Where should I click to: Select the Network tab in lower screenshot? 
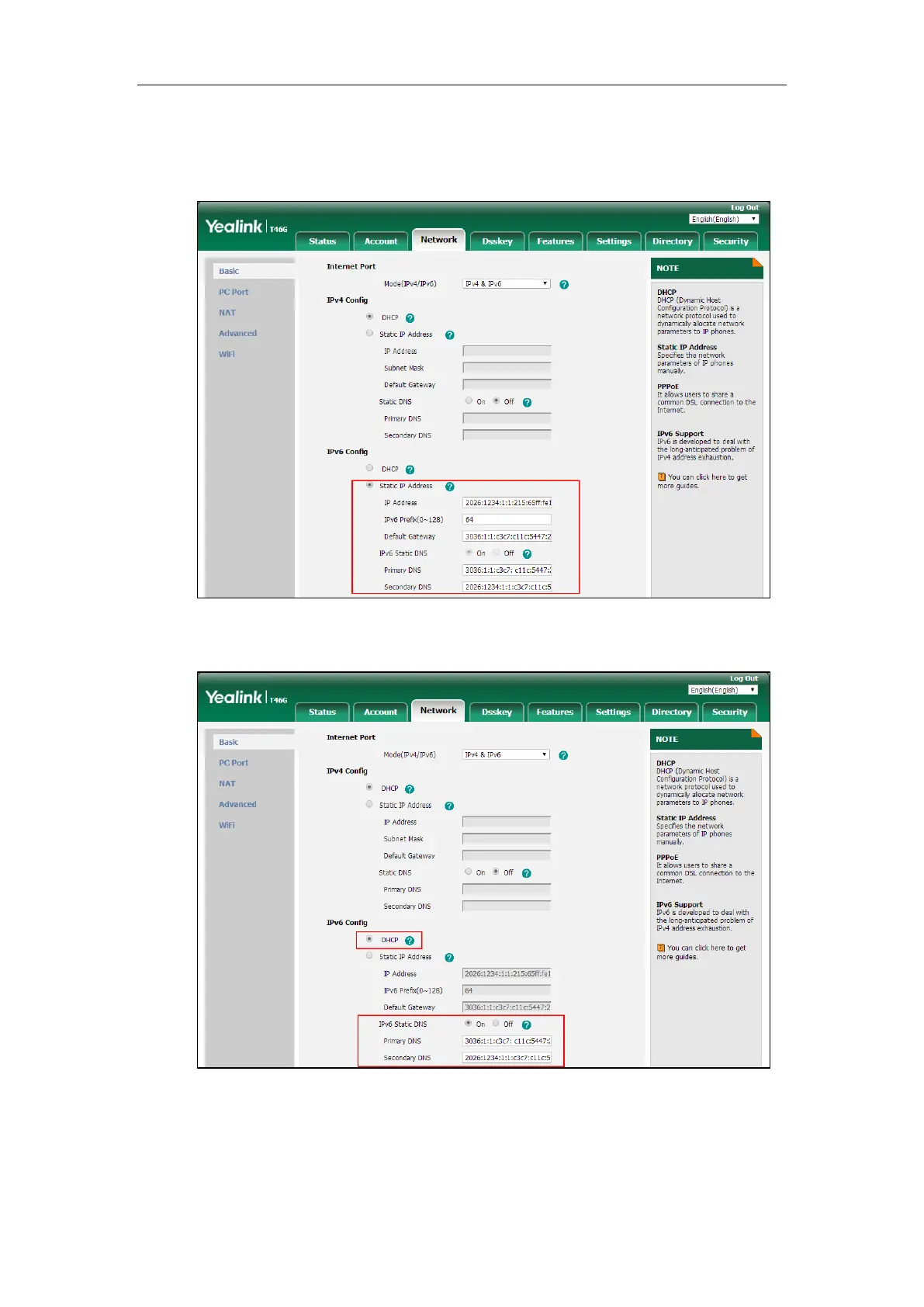click(438, 711)
